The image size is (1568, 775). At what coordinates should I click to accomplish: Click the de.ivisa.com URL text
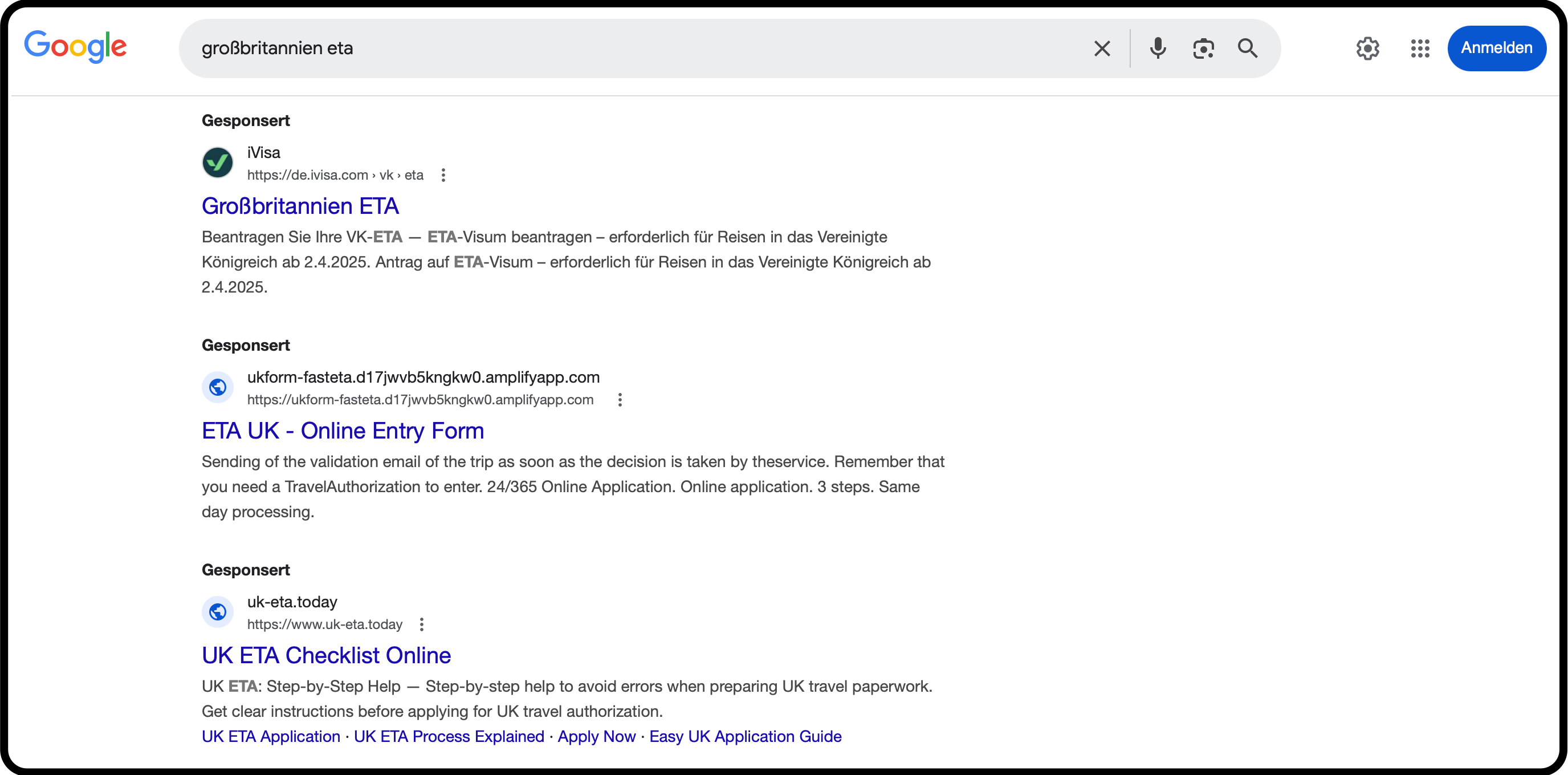coord(335,175)
